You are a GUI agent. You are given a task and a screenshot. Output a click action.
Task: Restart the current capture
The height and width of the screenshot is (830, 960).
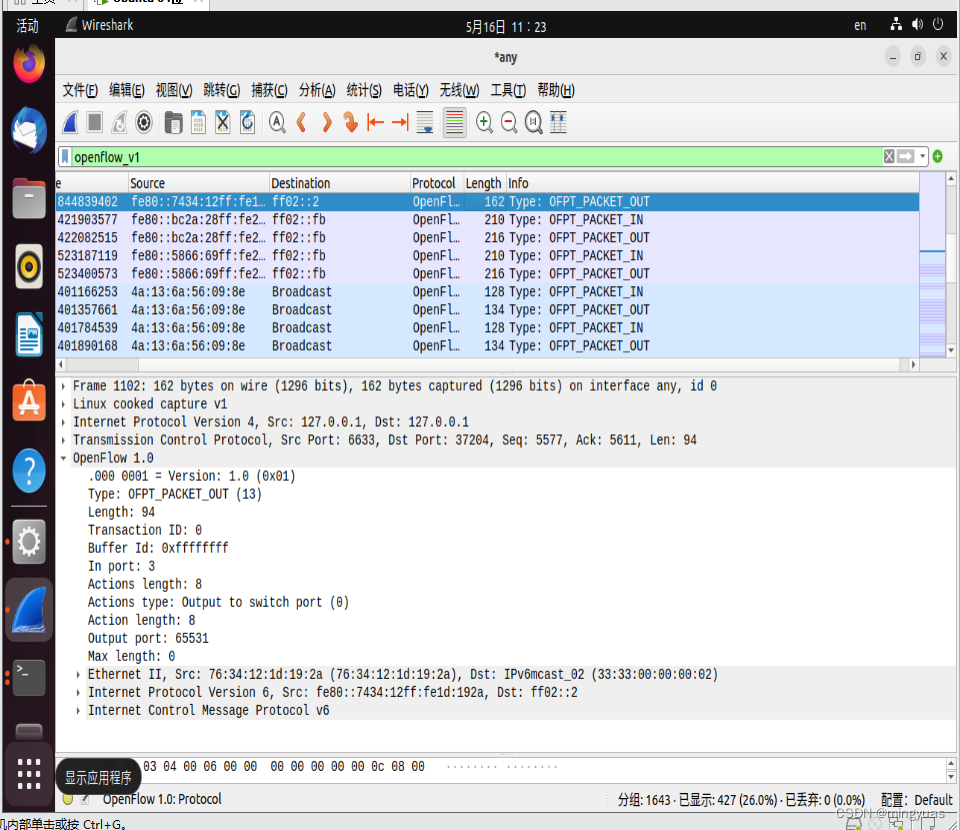119,122
